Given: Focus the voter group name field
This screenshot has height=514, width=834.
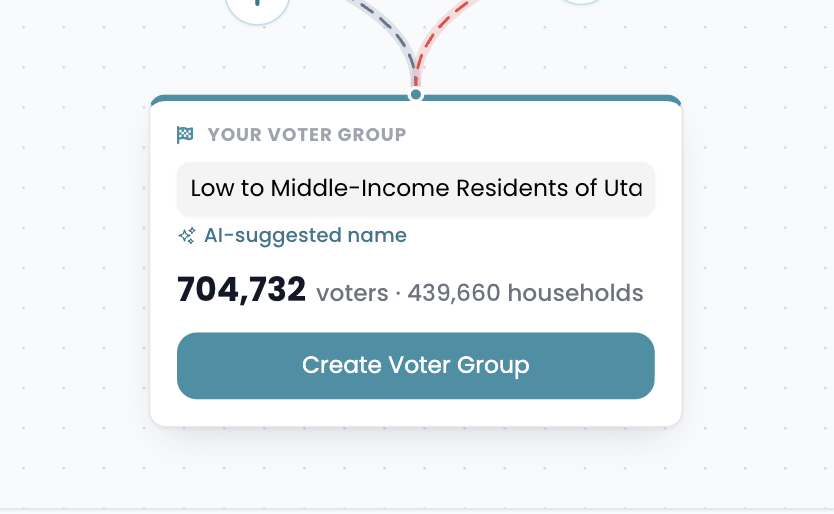Looking at the screenshot, I should click(415, 188).
